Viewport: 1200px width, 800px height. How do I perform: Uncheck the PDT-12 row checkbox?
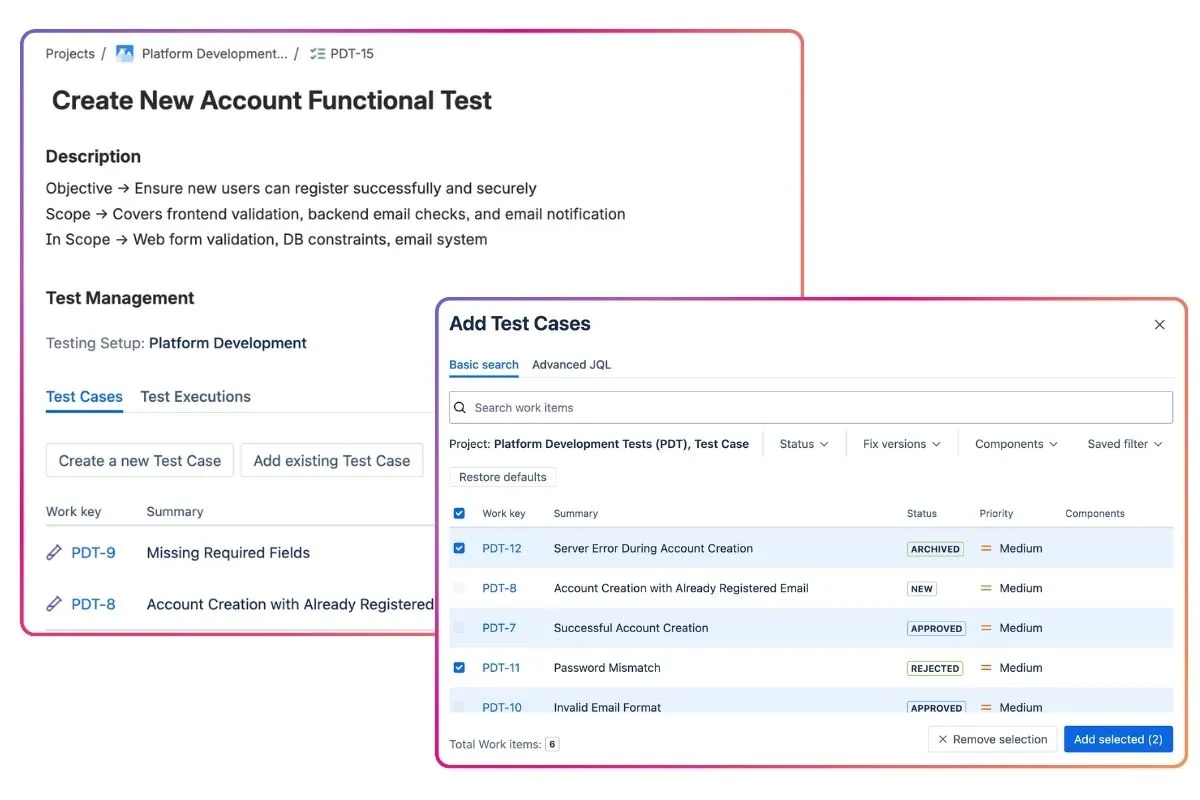coord(459,548)
